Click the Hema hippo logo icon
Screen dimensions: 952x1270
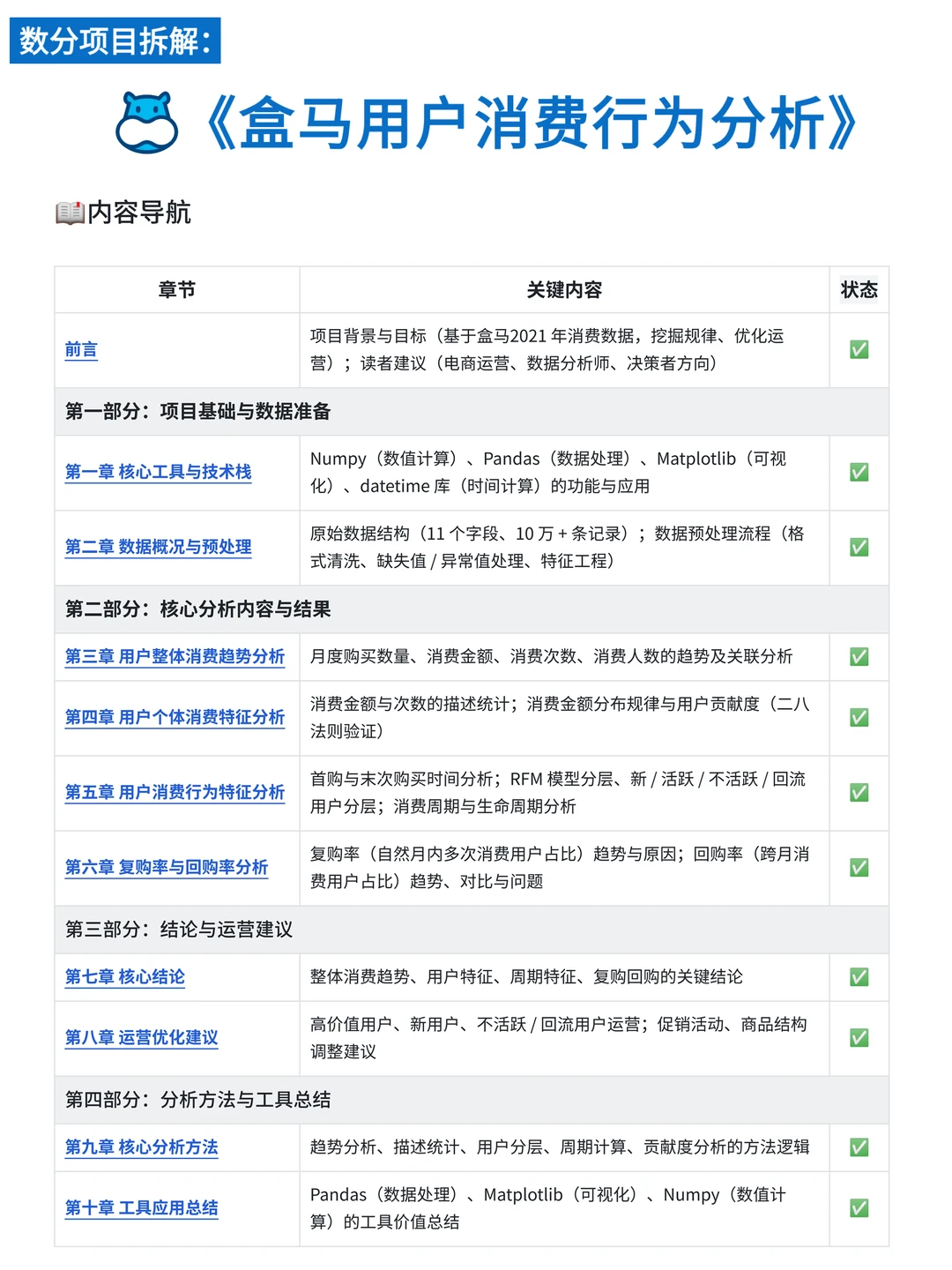point(147,122)
